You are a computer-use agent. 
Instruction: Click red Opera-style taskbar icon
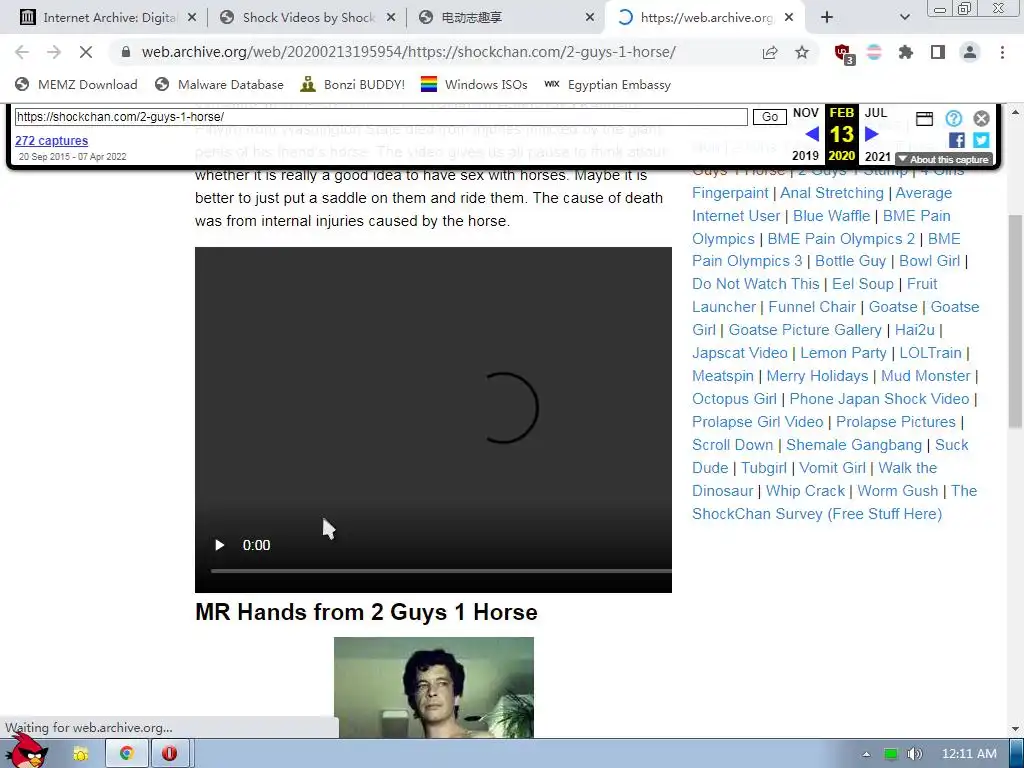pyautogui.click(x=170, y=754)
